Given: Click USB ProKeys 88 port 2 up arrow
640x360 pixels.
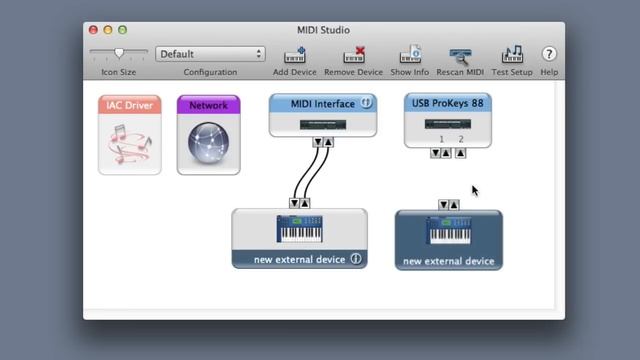Looking at the screenshot, I should 460,153.
